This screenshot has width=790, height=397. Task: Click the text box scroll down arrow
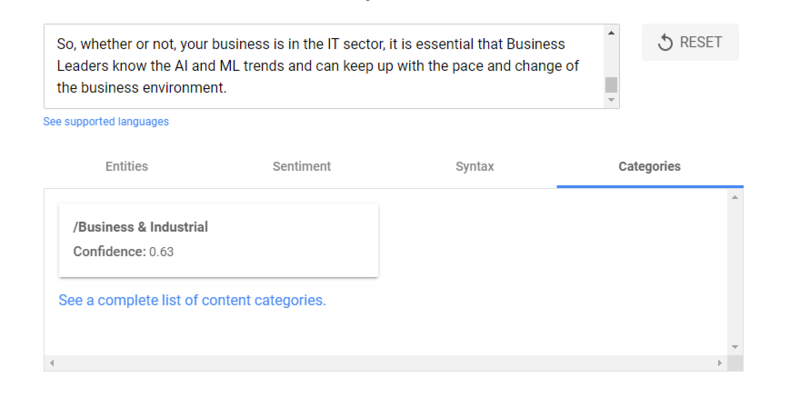(611, 100)
